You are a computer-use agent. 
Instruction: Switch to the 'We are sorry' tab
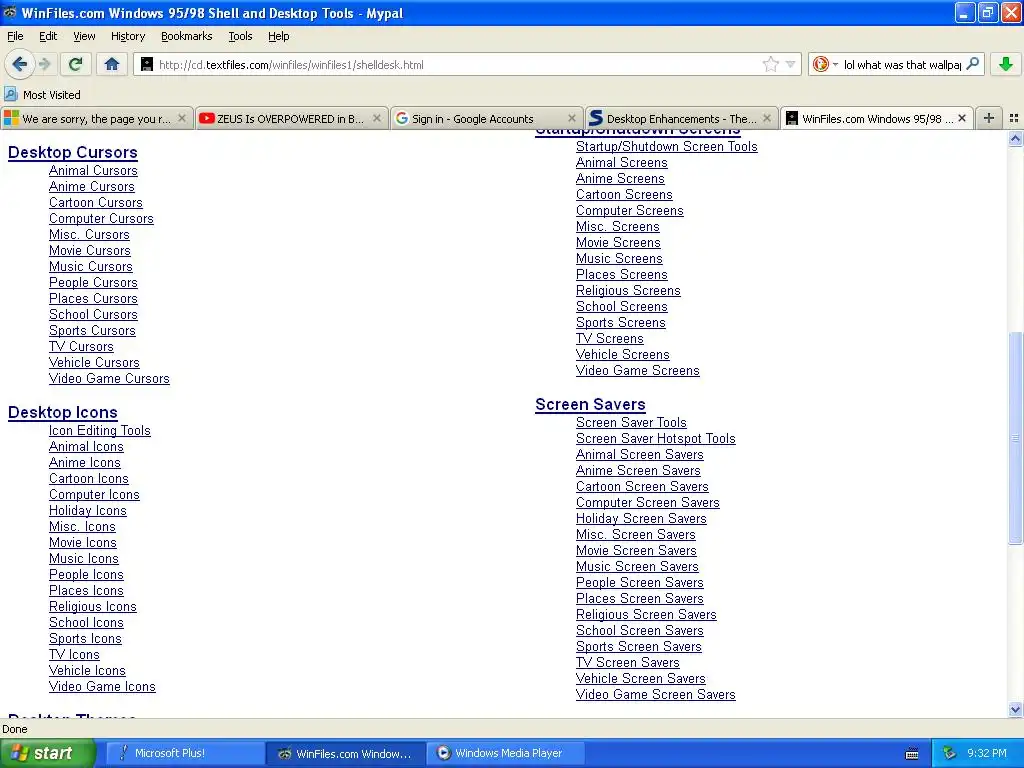pyautogui.click(x=97, y=118)
